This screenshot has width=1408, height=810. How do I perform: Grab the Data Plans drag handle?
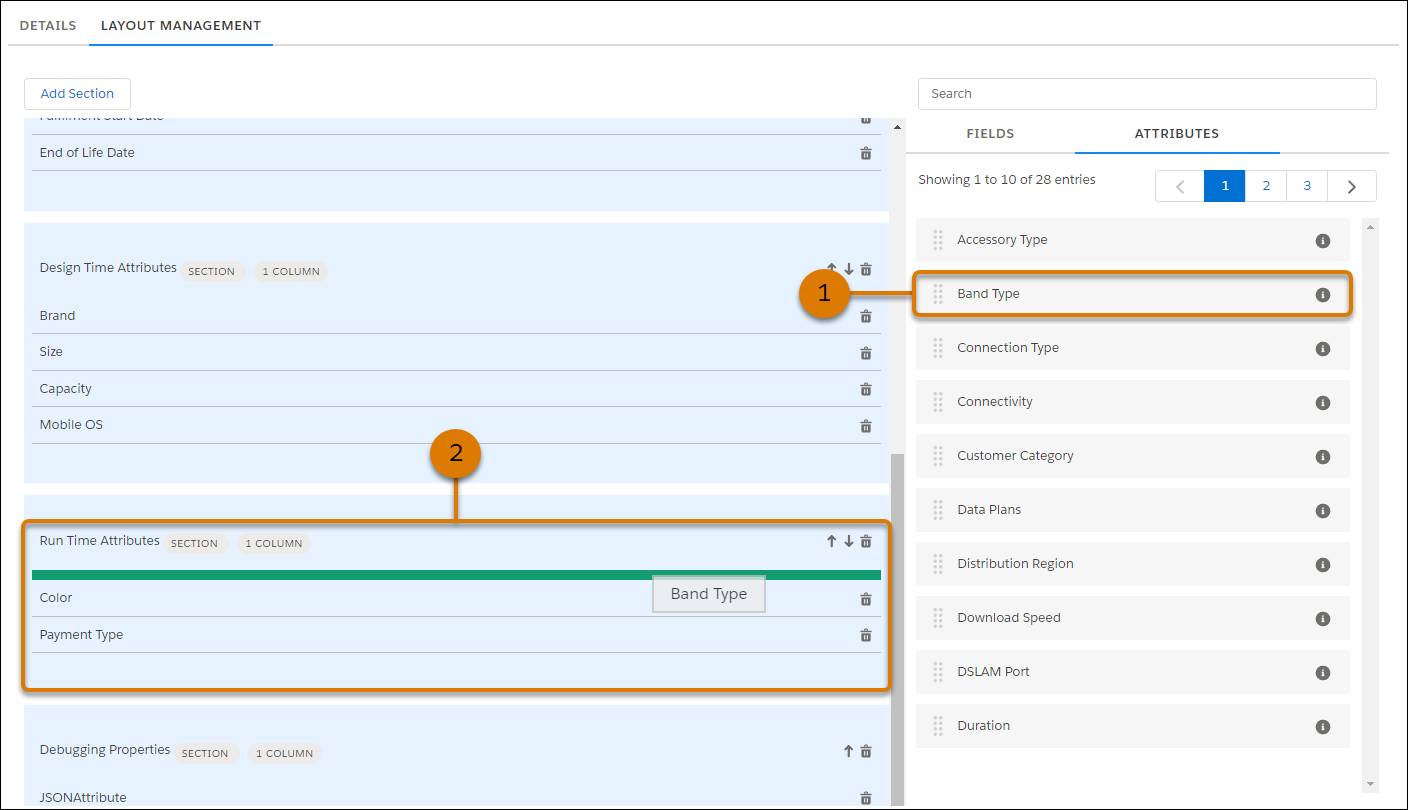938,510
